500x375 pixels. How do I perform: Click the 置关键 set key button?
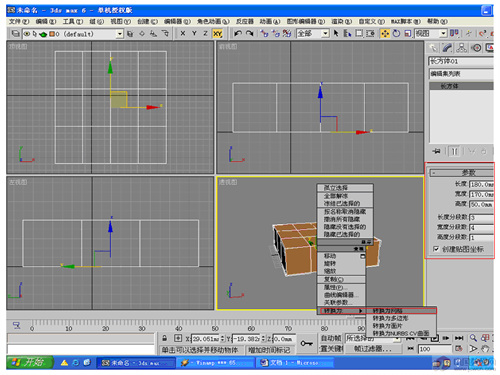coord(331,349)
